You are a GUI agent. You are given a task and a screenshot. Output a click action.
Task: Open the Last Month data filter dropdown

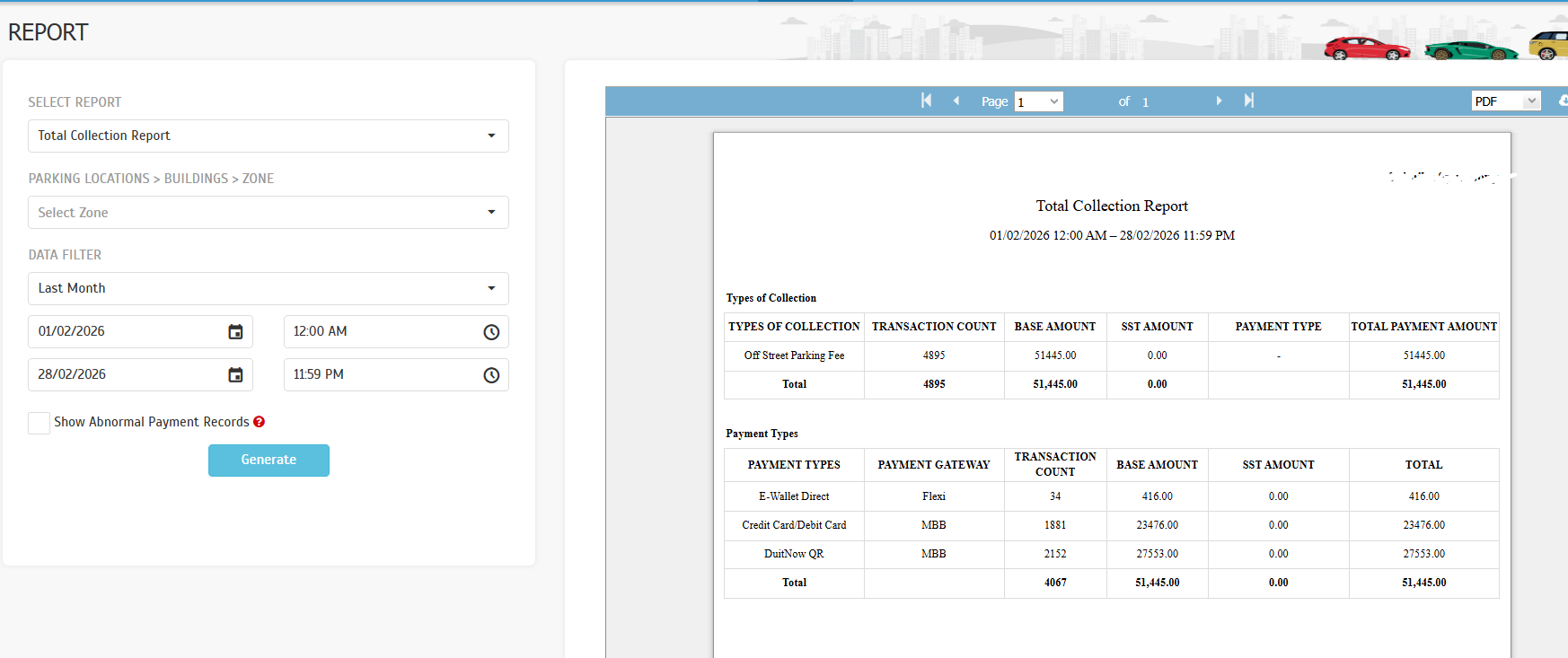click(x=268, y=288)
